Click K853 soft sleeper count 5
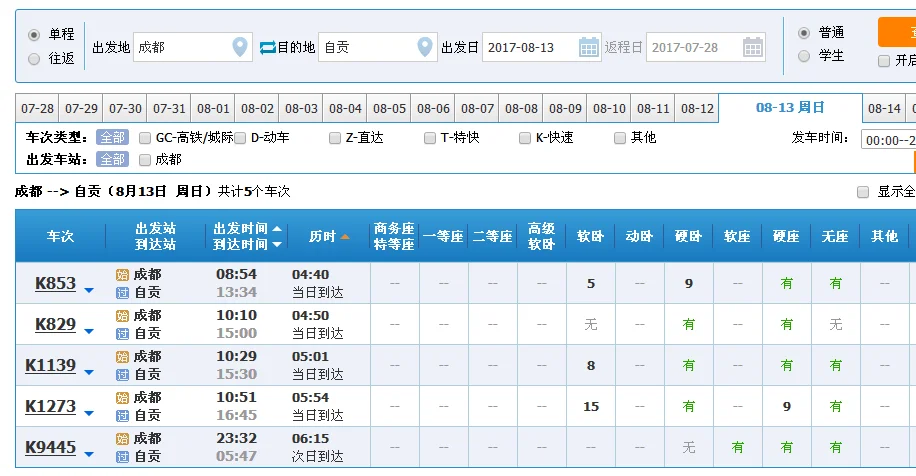The height and width of the screenshot is (476, 916). (x=591, y=283)
